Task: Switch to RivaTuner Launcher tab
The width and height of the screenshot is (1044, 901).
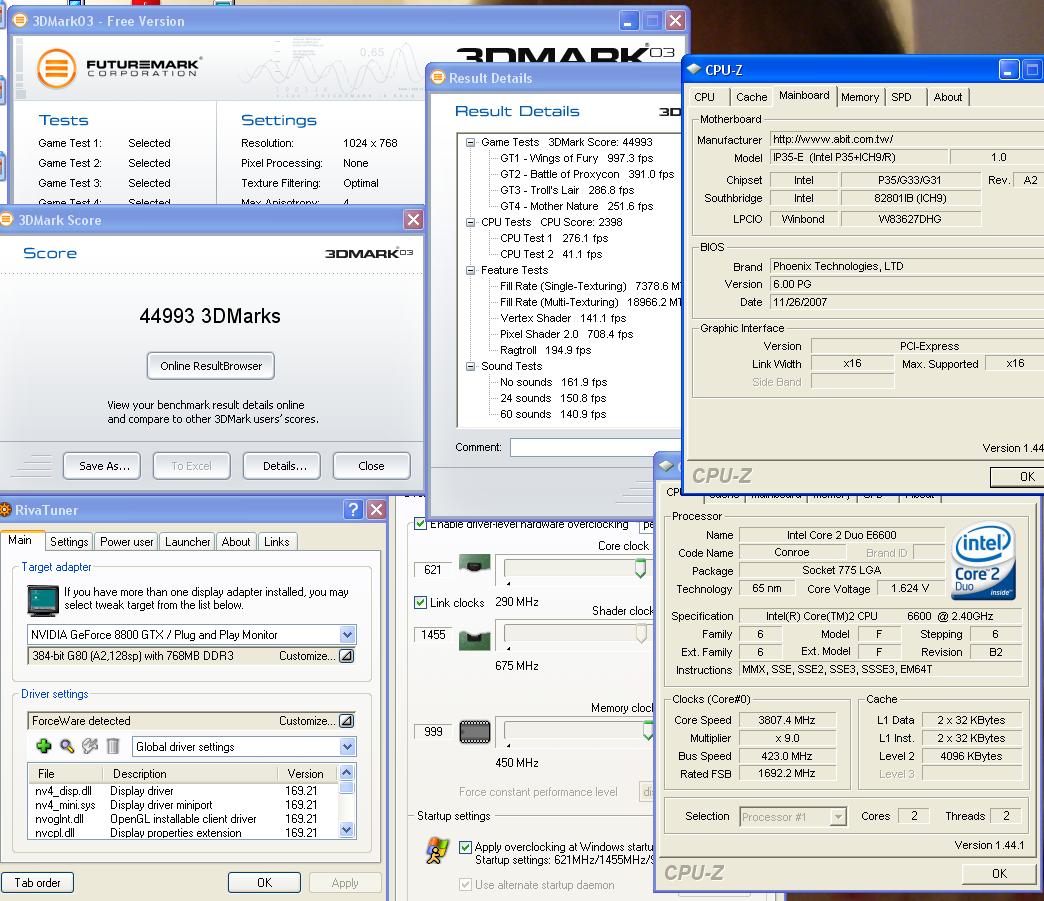Action: coord(188,542)
